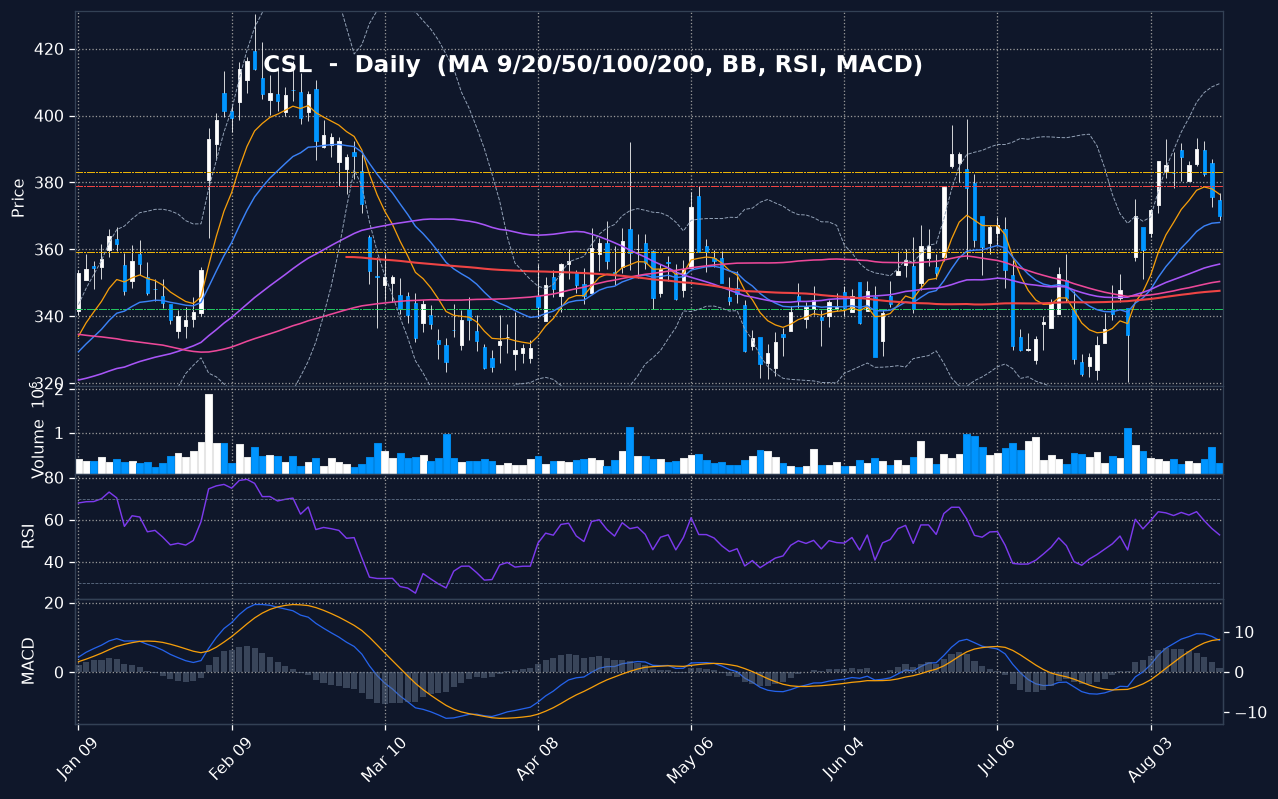1278x799 pixels.
Task: Click the MACD panel axis label
Action: tap(28, 661)
